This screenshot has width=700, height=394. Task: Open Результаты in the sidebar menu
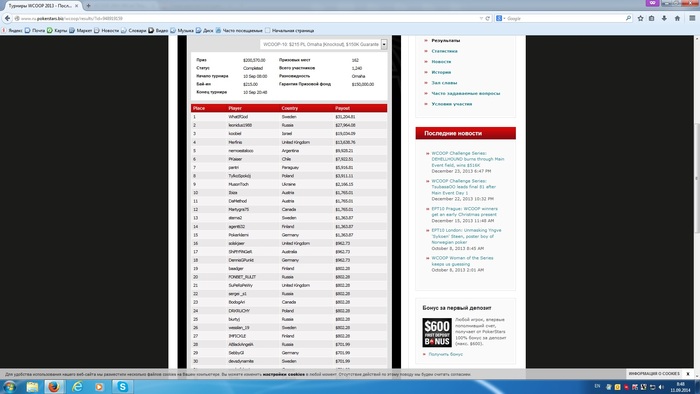445,41
